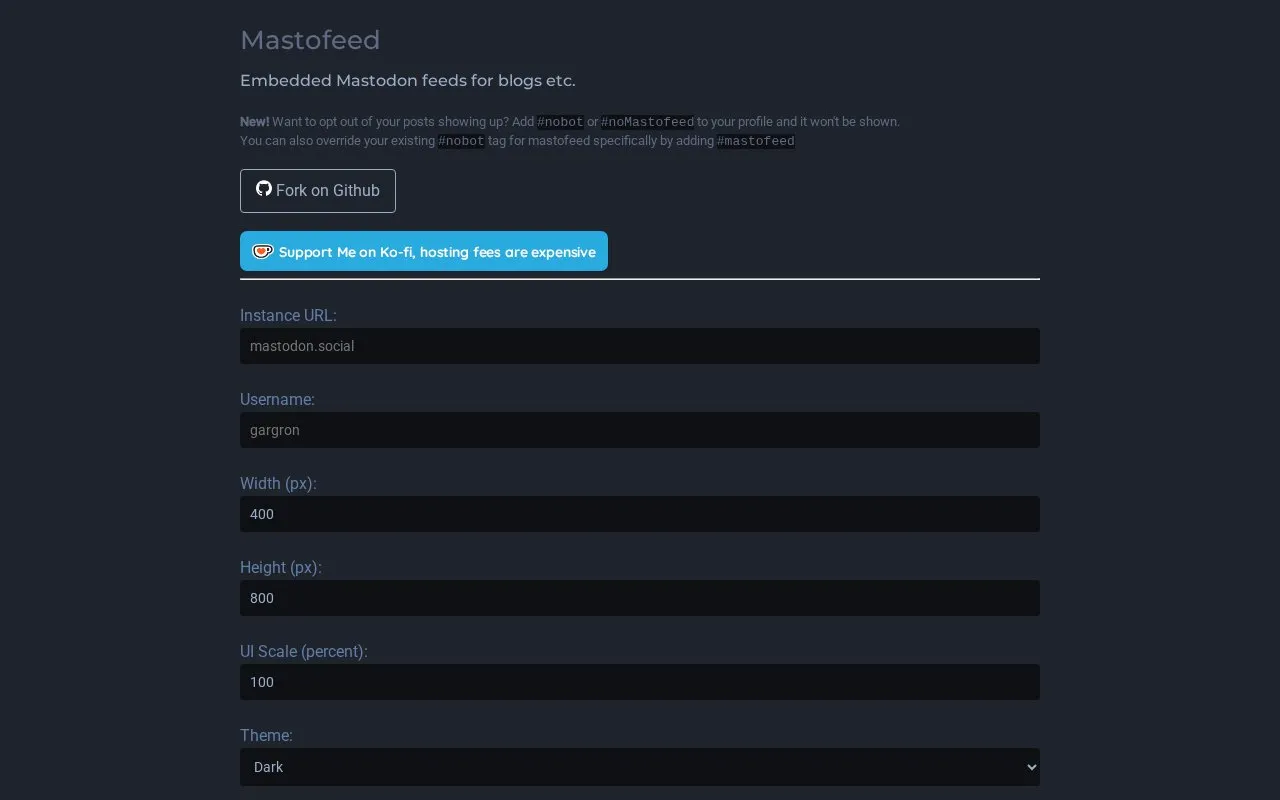Click the Support Me on Ko-fi banner text
Screen dimensions: 1280x800
(x=437, y=252)
